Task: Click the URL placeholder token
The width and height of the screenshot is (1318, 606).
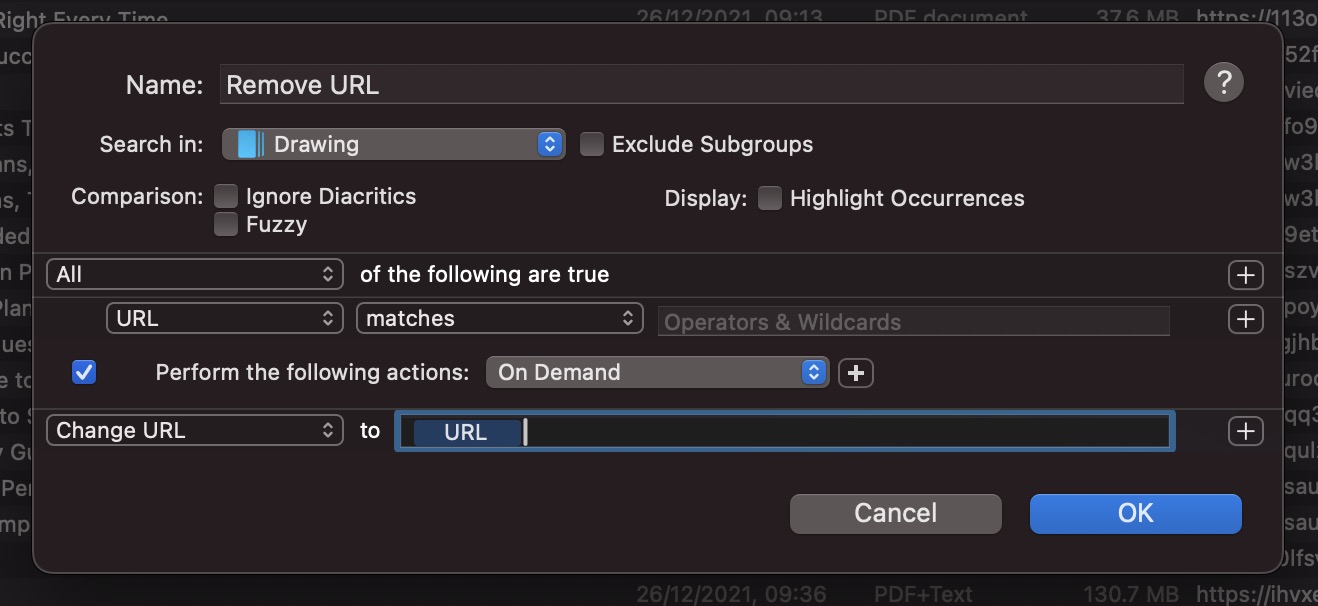Action: tap(466, 432)
